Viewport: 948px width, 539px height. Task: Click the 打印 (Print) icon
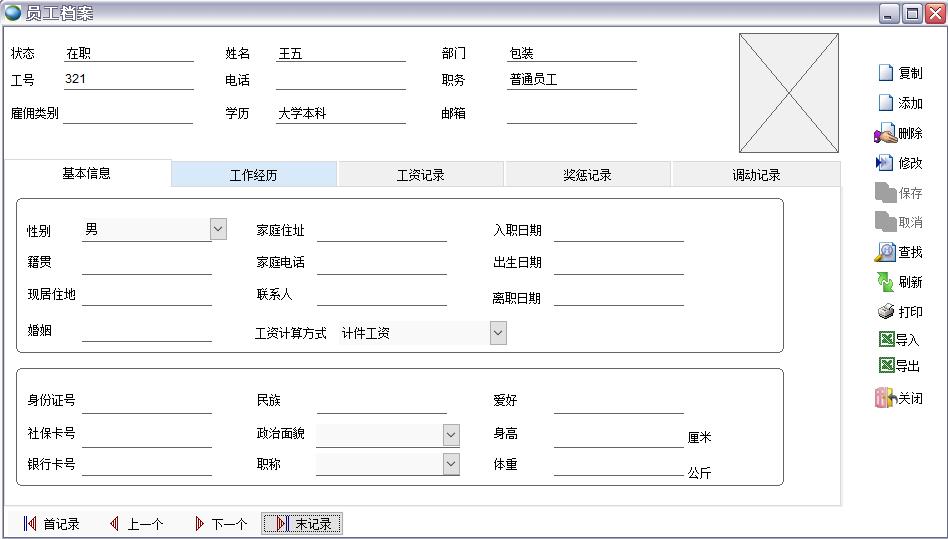pos(885,312)
